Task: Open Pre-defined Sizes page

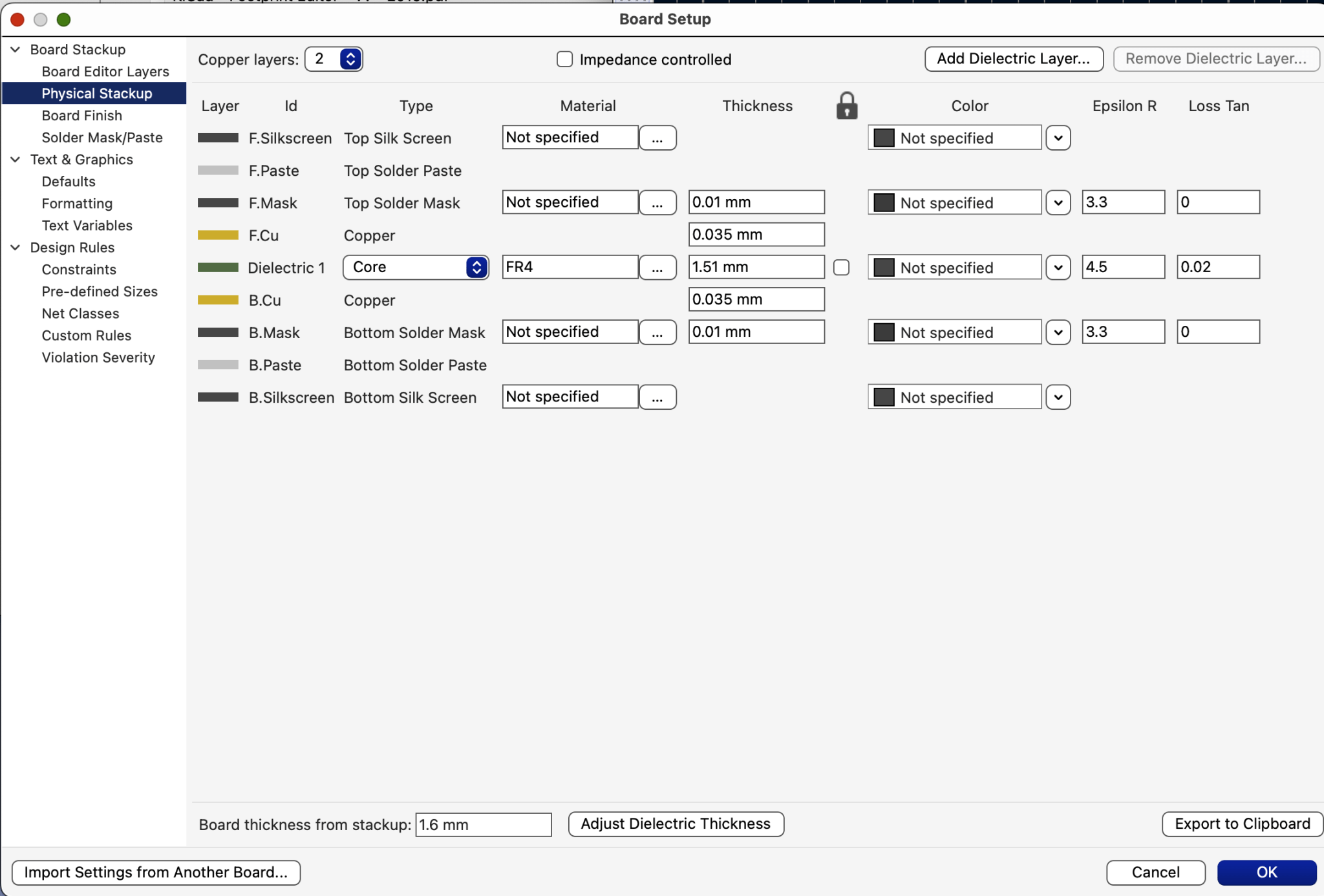Action: point(100,291)
